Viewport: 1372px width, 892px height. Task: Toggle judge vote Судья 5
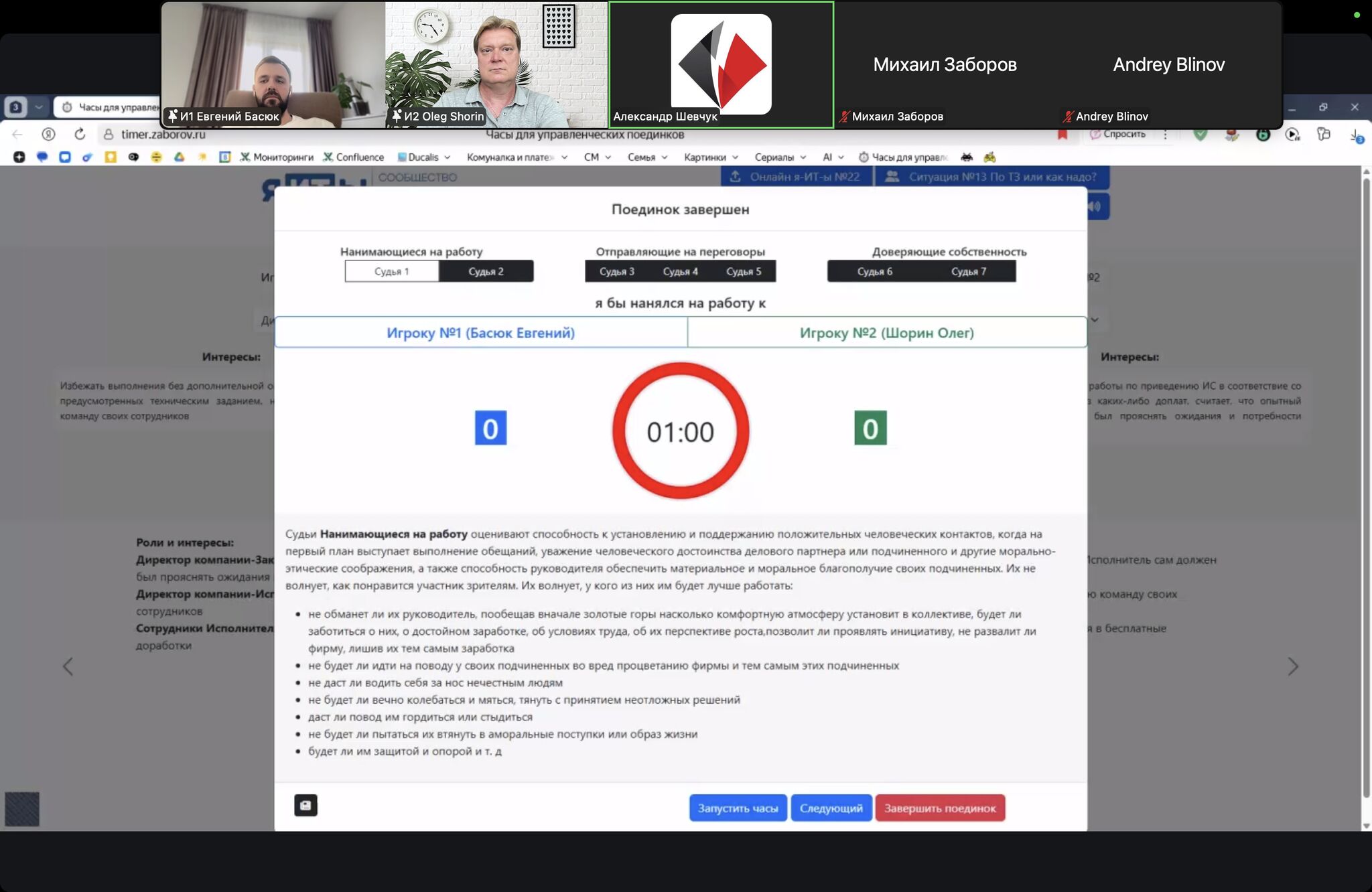pyautogui.click(x=743, y=271)
